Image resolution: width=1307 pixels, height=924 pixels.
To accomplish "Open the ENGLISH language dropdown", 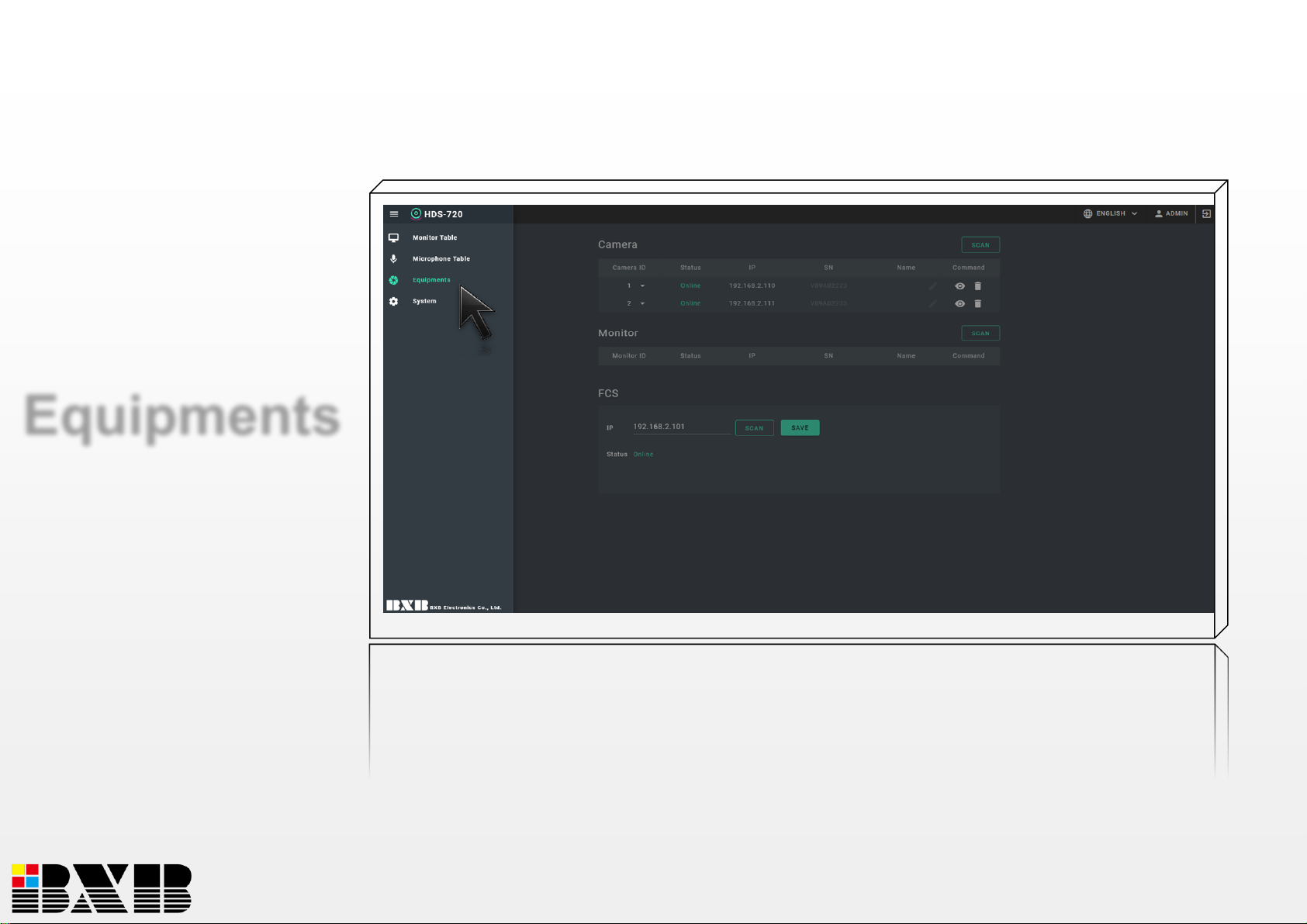I will pyautogui.click(x=1110, y=213).
